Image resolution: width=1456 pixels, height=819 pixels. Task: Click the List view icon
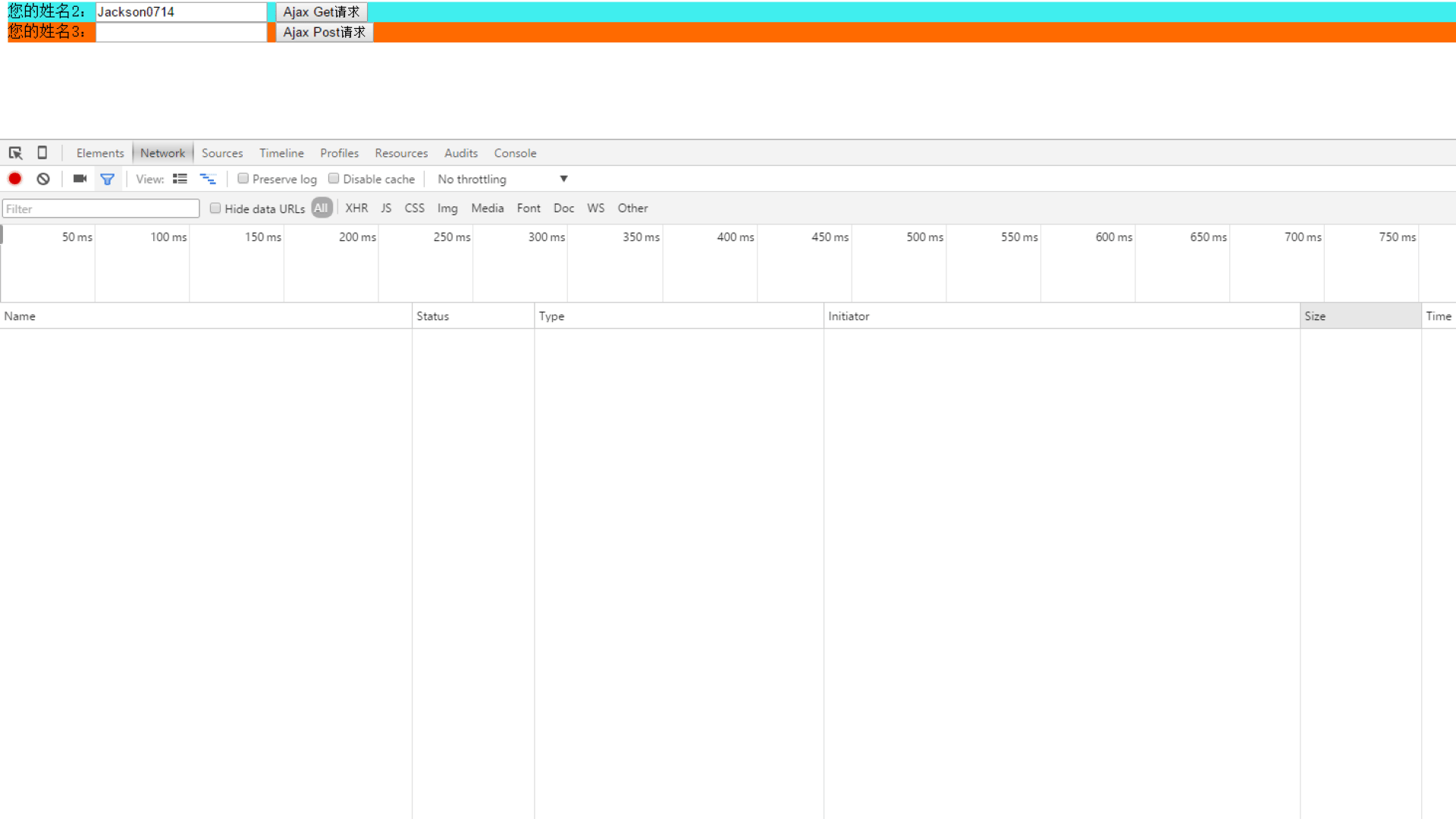180,179
